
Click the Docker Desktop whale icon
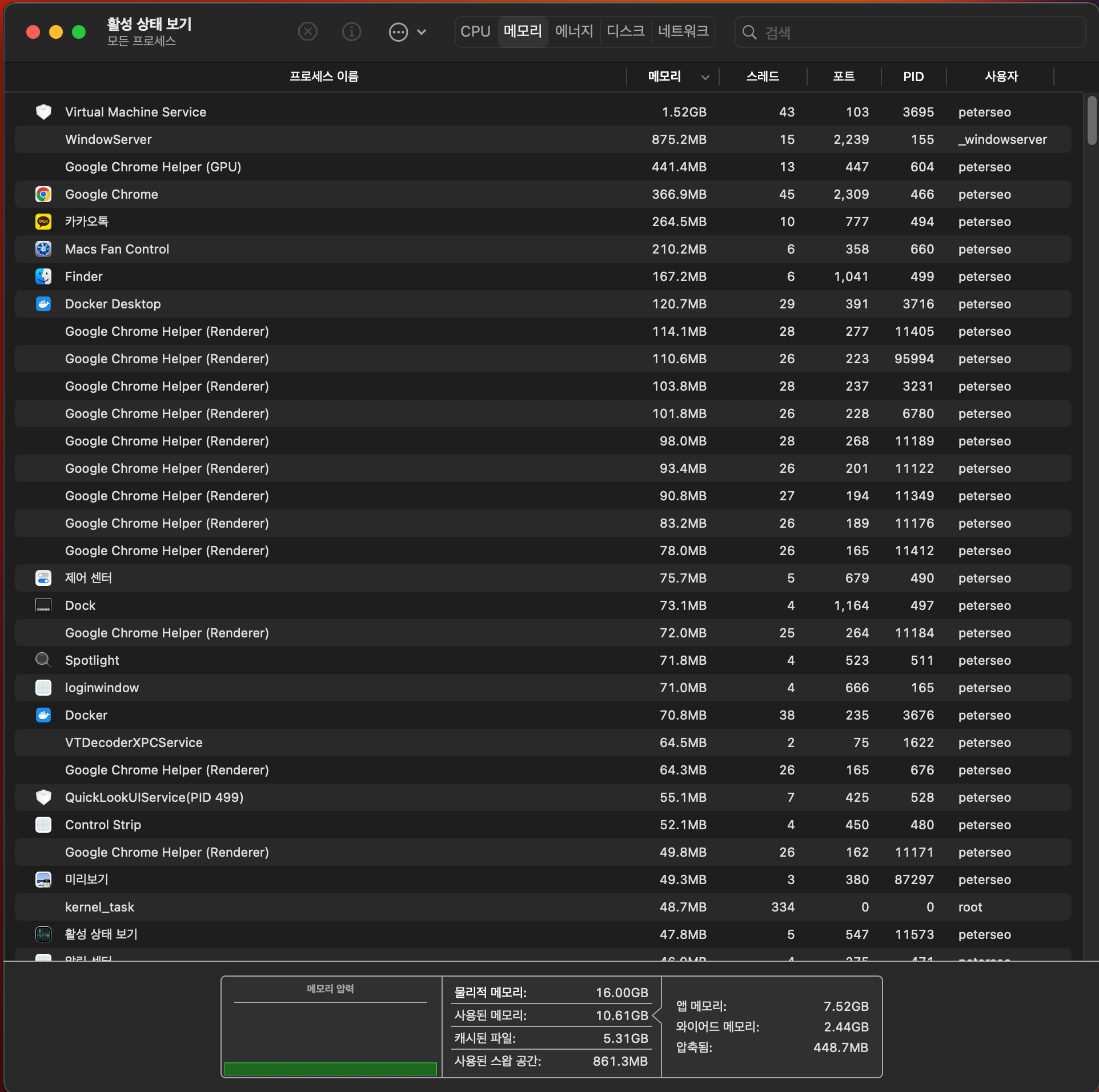click(43, 304)
